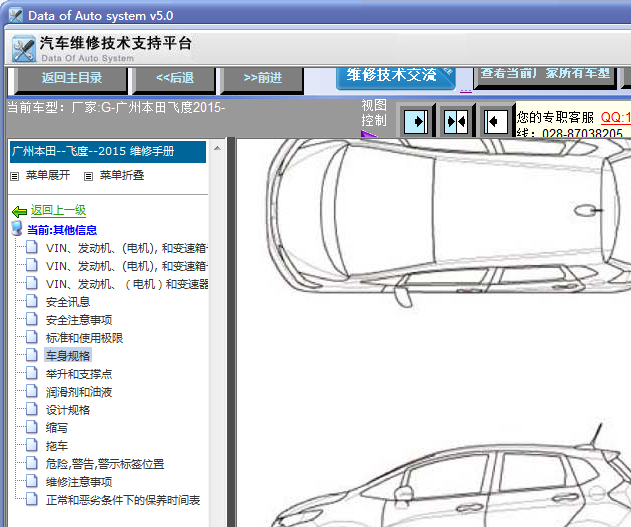Image resolution: width=631 pixels, height=527 pixels.
Task: Open the 润滑剂和油液 document
Action: pyautogui.click(x=79, y=392)
